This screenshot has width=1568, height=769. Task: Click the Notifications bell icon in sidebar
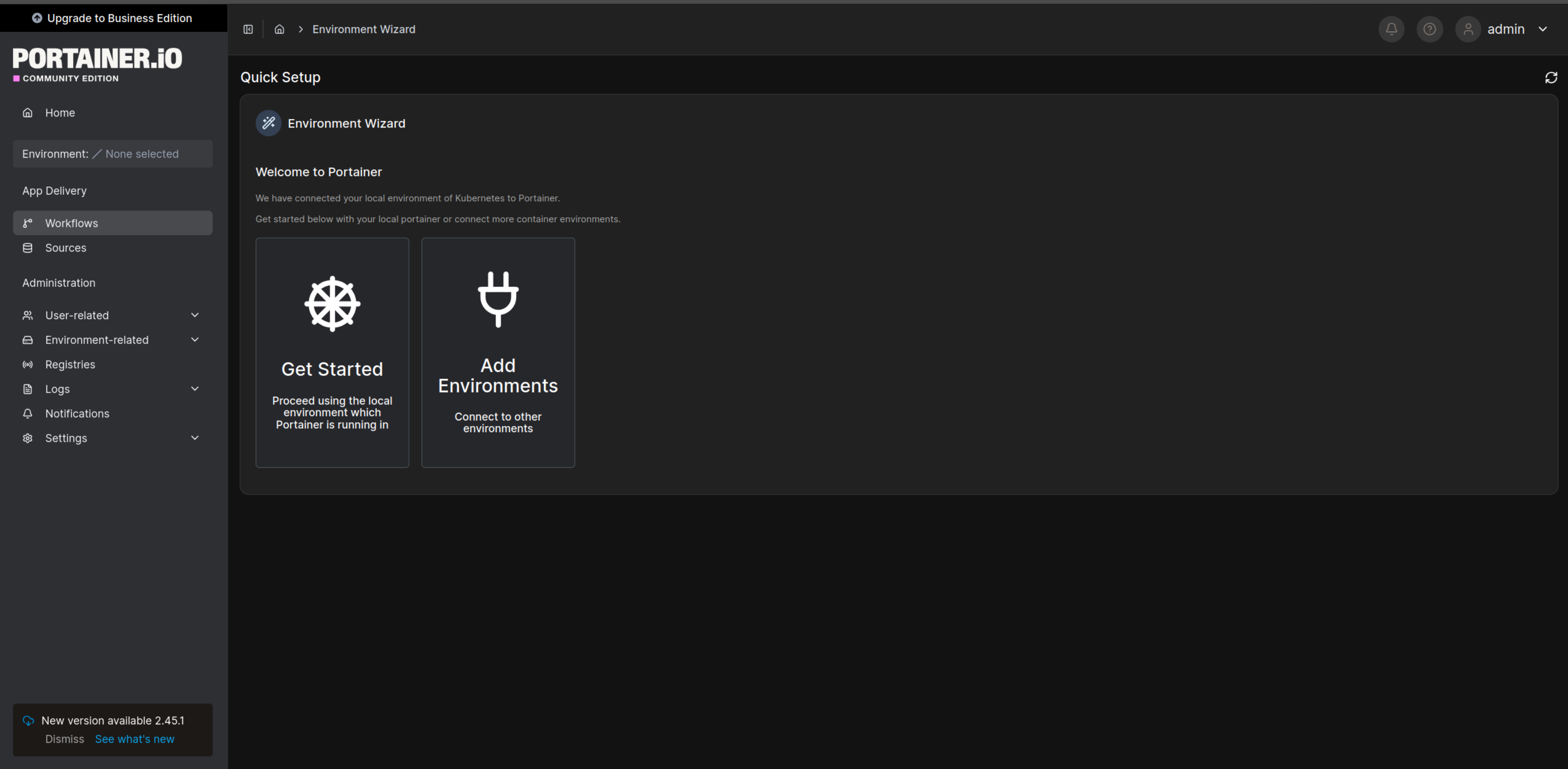[27, 414]
